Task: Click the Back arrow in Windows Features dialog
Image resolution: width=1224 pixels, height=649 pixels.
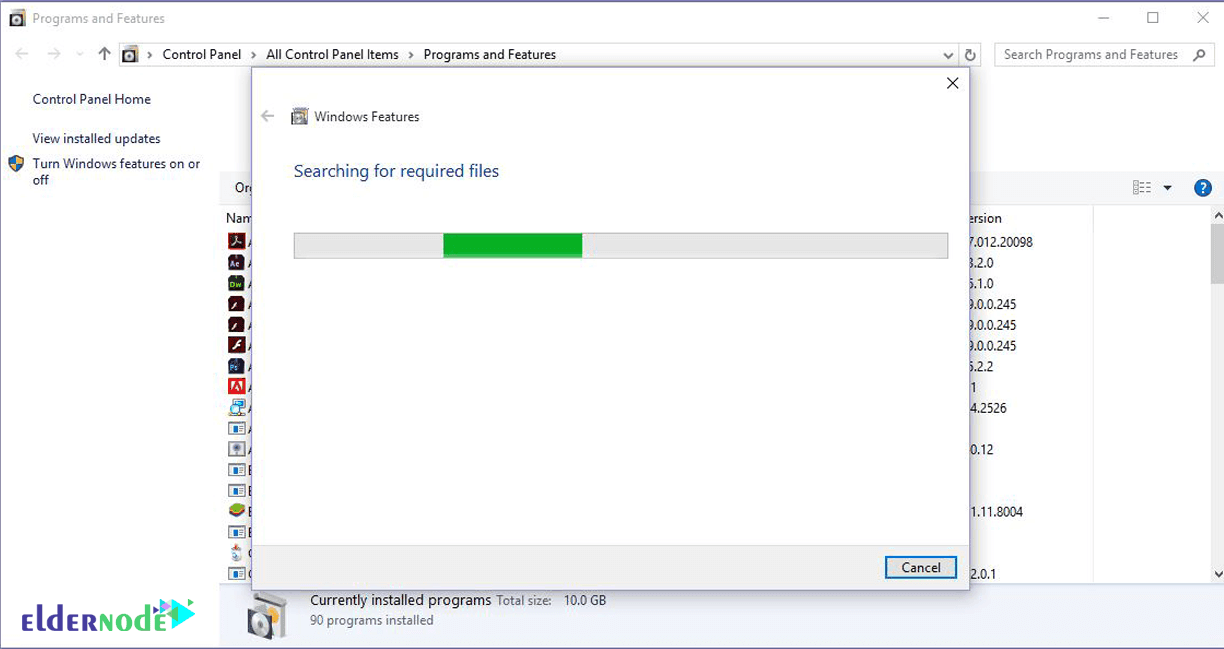Action: [267, 116]
